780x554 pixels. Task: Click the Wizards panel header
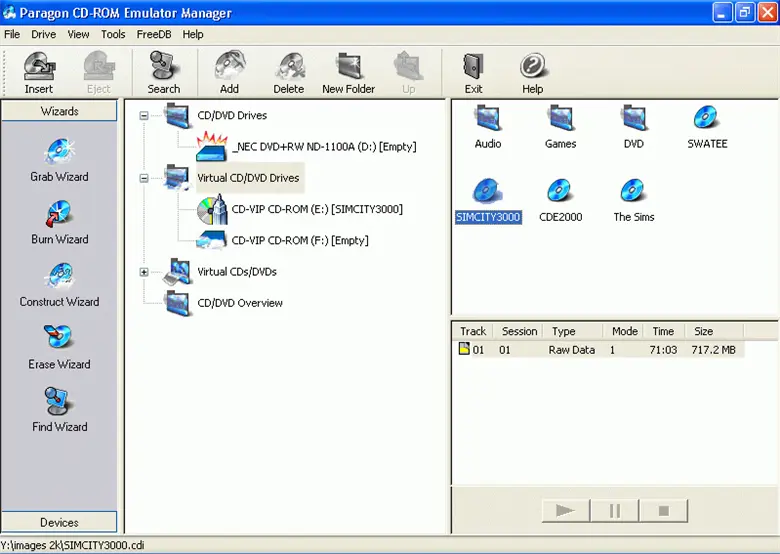(59, 111)
